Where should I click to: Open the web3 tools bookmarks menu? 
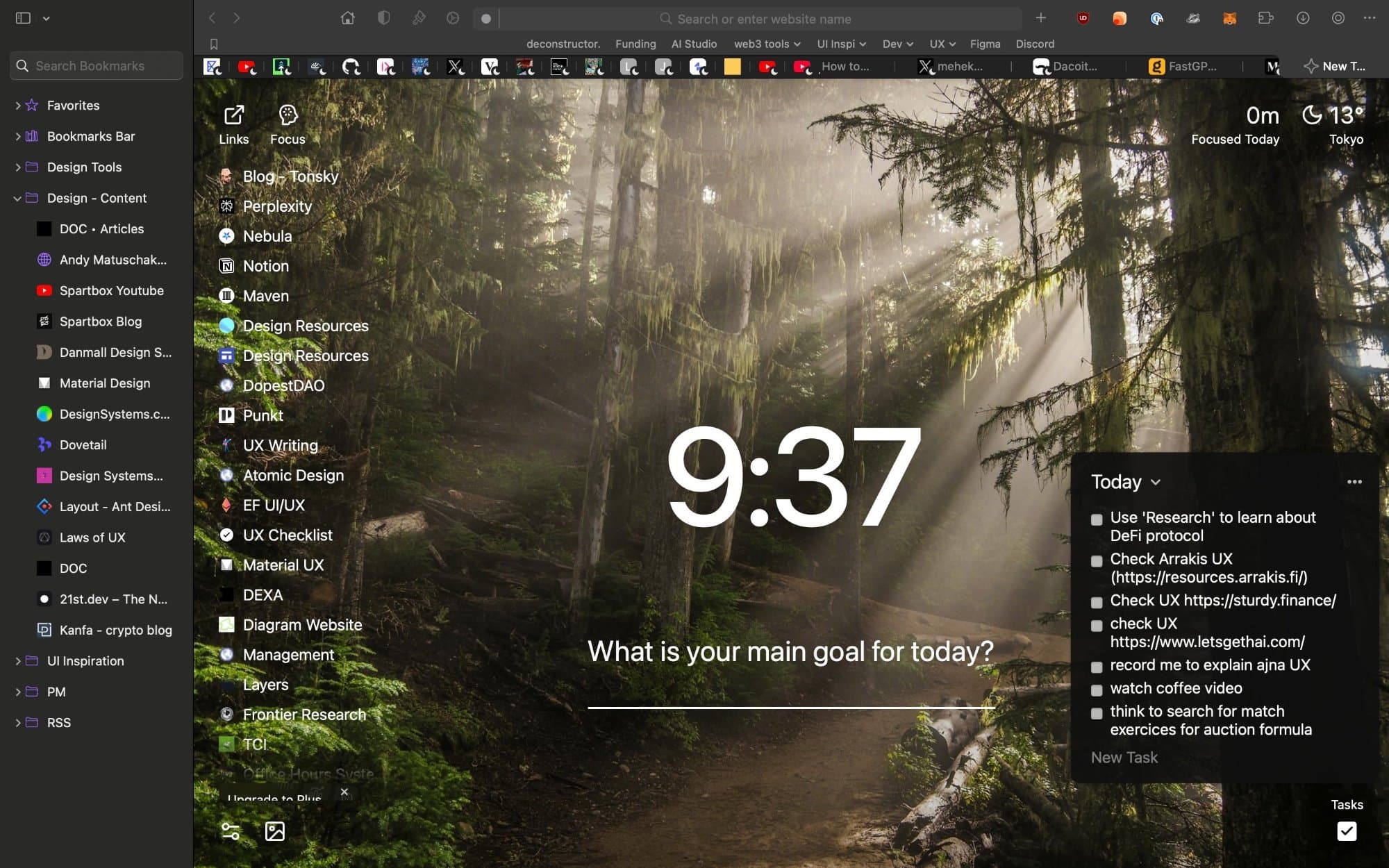click(767, 44)
